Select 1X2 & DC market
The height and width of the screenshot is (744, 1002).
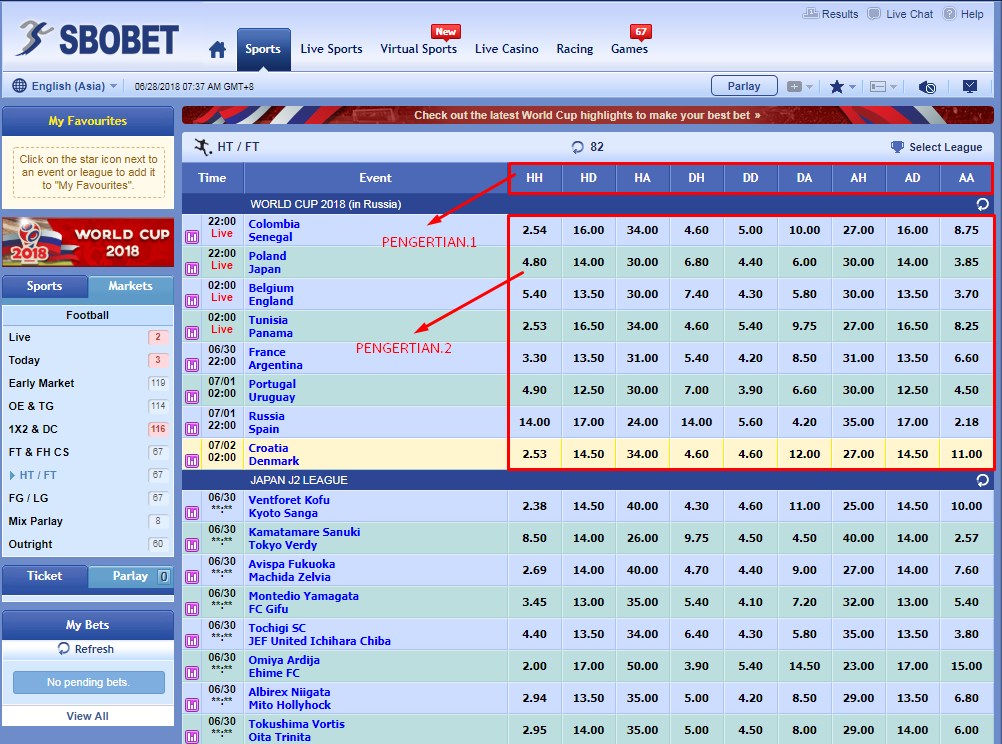click(88, 429)
